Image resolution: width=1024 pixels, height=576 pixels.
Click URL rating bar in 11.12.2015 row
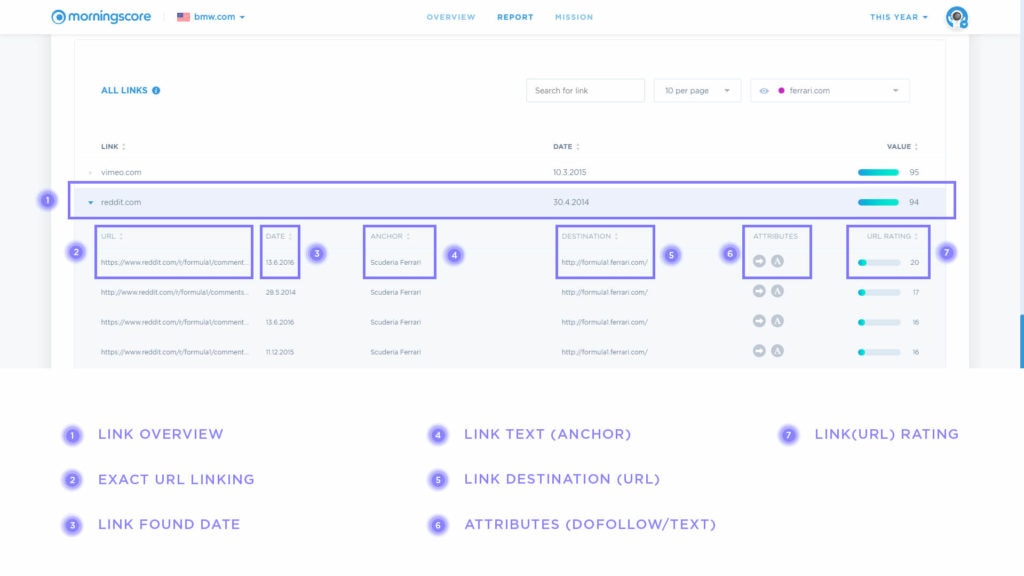(879, 352)
